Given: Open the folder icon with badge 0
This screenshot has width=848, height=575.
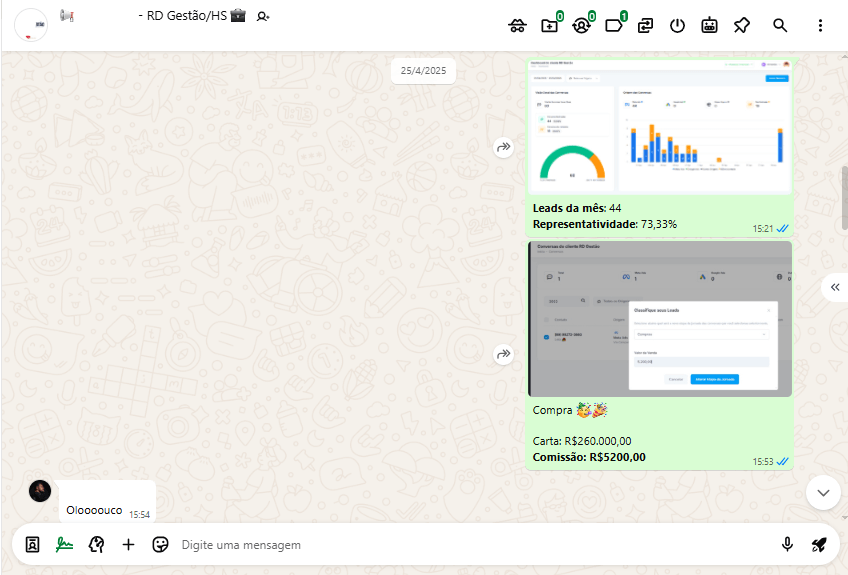Looking at the screenshot, I should [x=549, y=26].
